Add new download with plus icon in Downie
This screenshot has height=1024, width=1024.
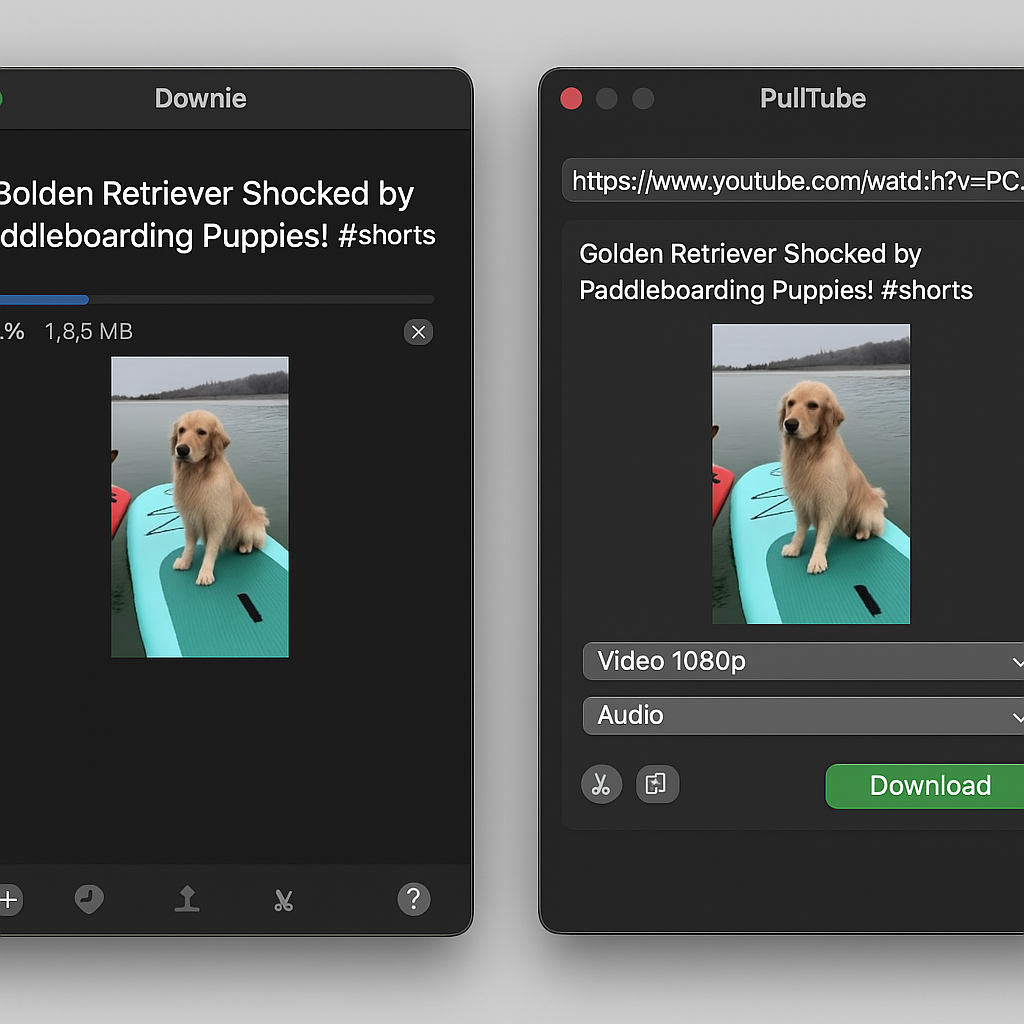click(9, 901)
